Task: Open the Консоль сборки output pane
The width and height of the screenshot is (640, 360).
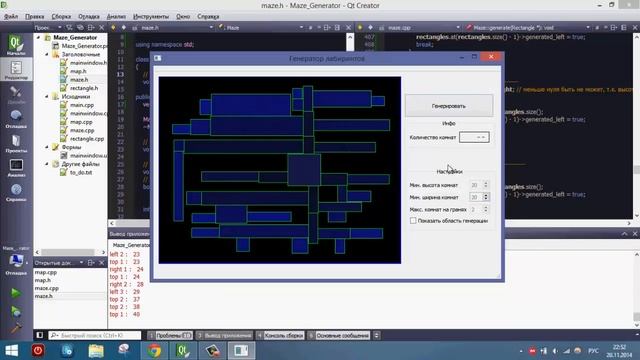Action: coord(280,336)
